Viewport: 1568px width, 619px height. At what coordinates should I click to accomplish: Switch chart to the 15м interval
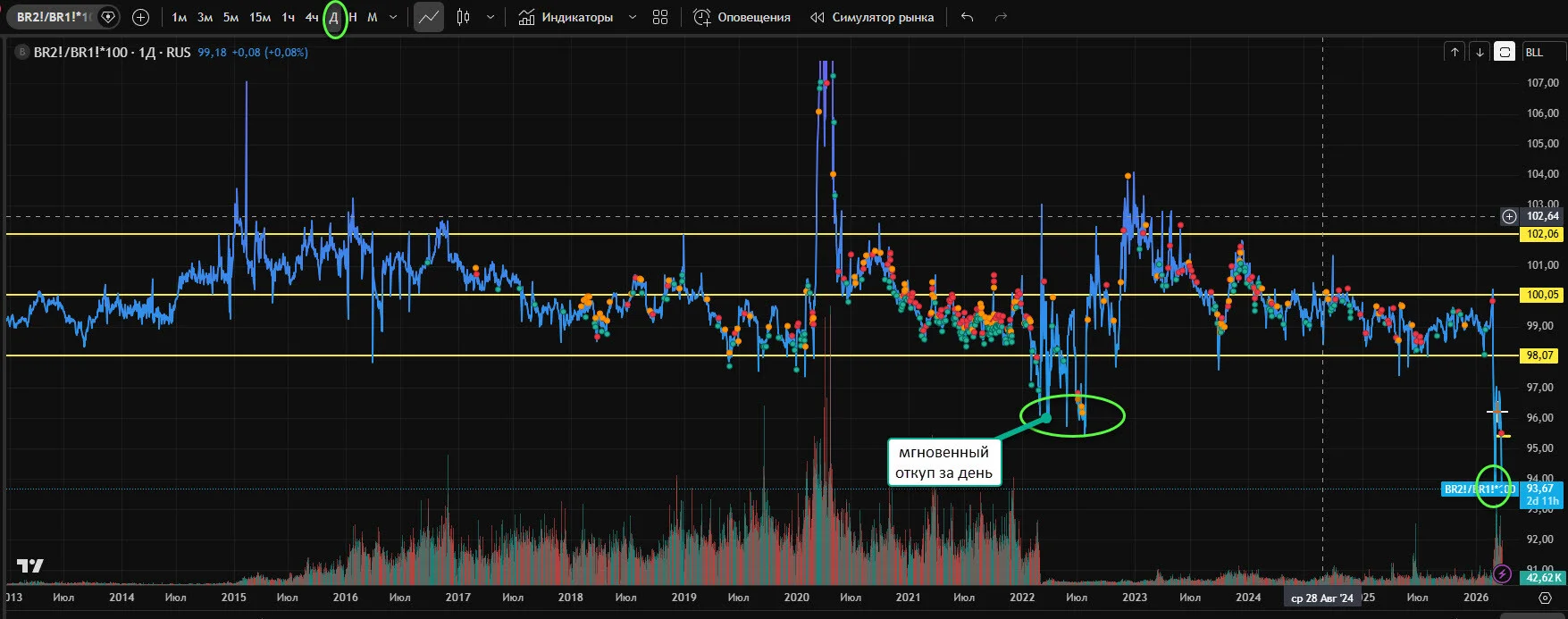click(260, 17)
